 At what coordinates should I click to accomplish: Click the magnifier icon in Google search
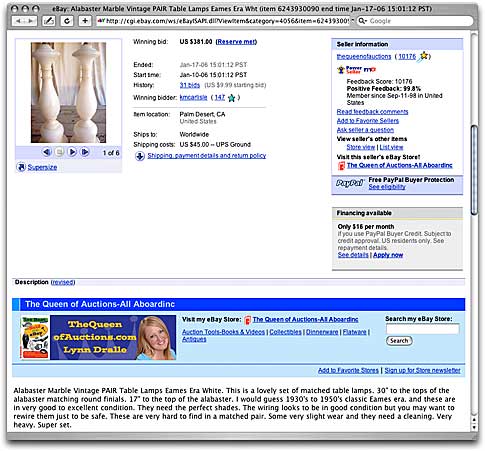(x=362, y=21)
